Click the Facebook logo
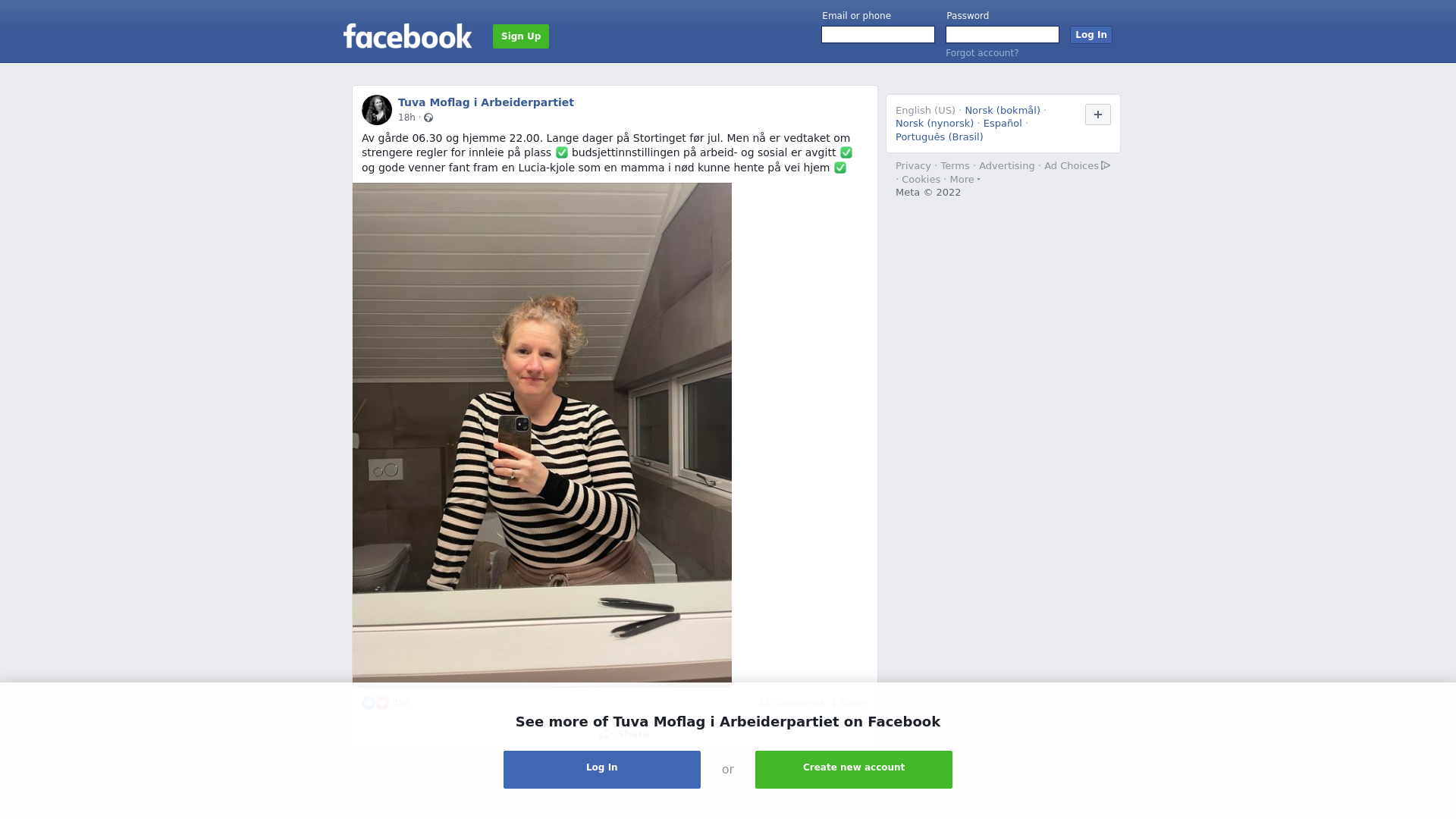The height and width of the screenshot is (819, 1456). (407, 36)
